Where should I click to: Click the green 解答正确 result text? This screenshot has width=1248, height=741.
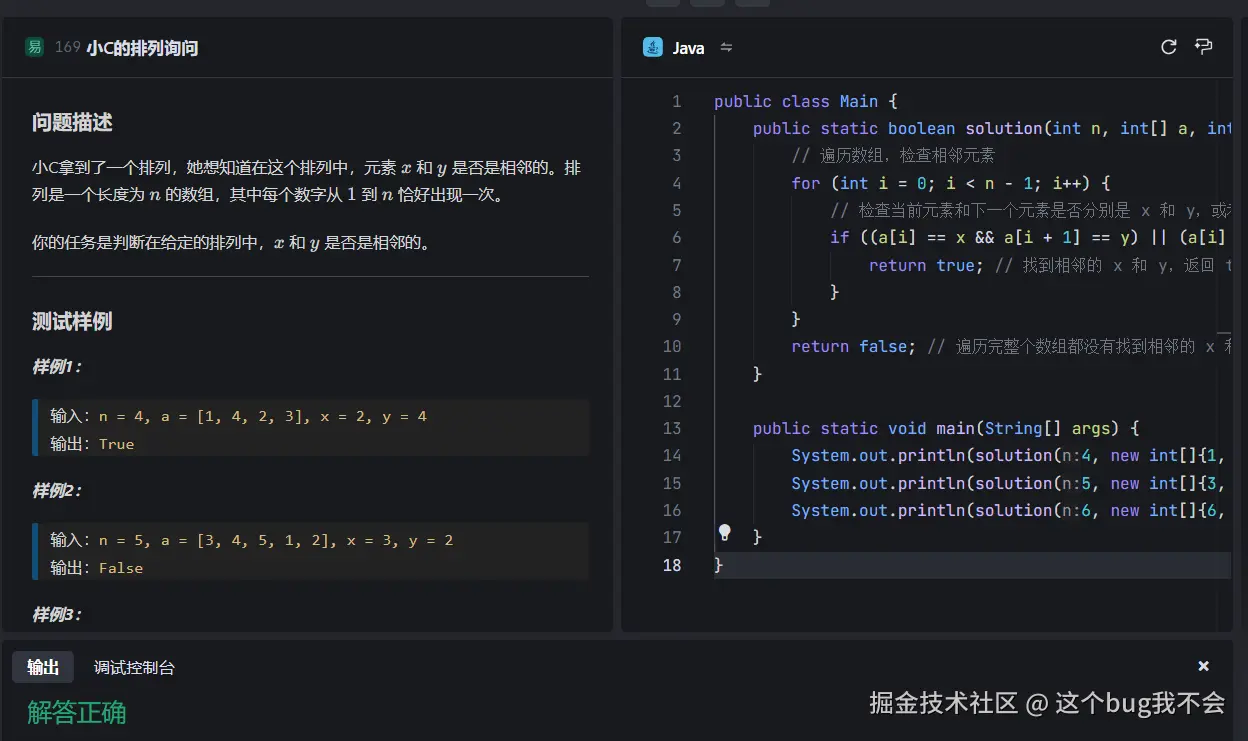(76, 713)
